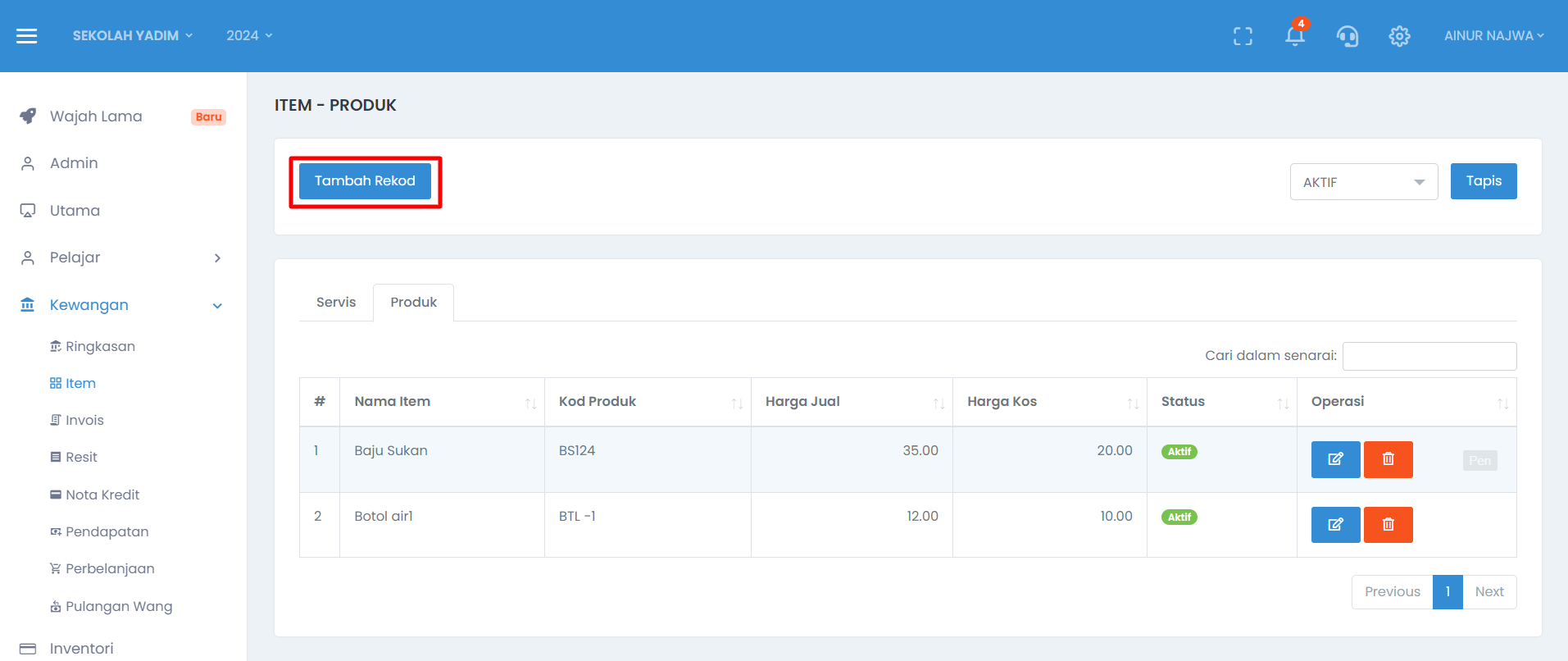Open the hamburger sidebar menu

(27, 36)
